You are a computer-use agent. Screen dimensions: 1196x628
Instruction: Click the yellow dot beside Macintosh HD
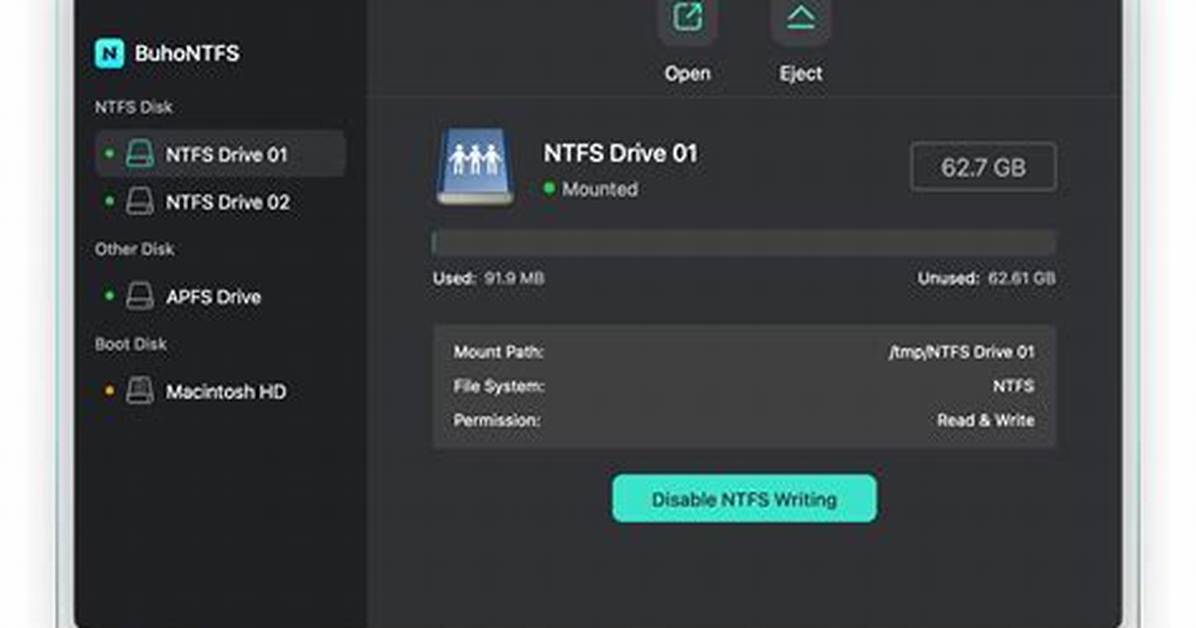(109, 391)
